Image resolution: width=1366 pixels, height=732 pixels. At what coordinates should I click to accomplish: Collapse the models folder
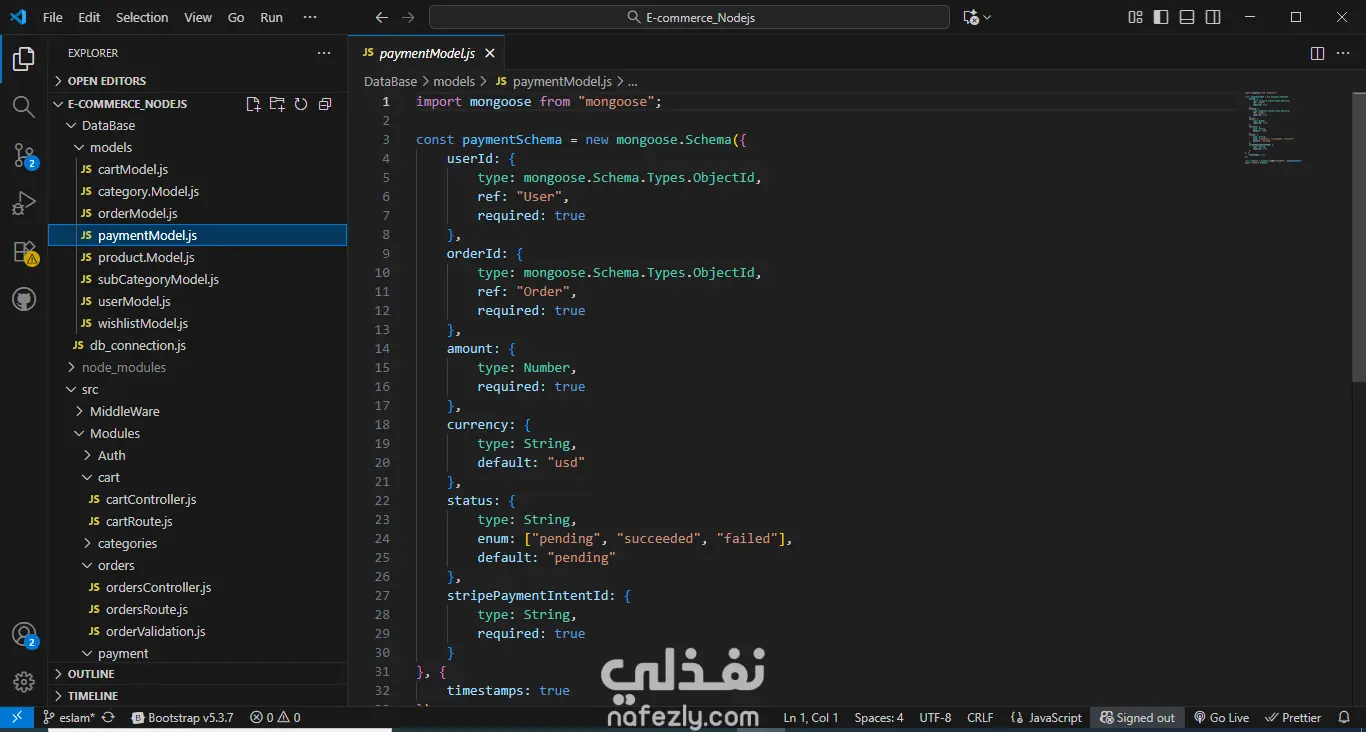pos(198,148)
